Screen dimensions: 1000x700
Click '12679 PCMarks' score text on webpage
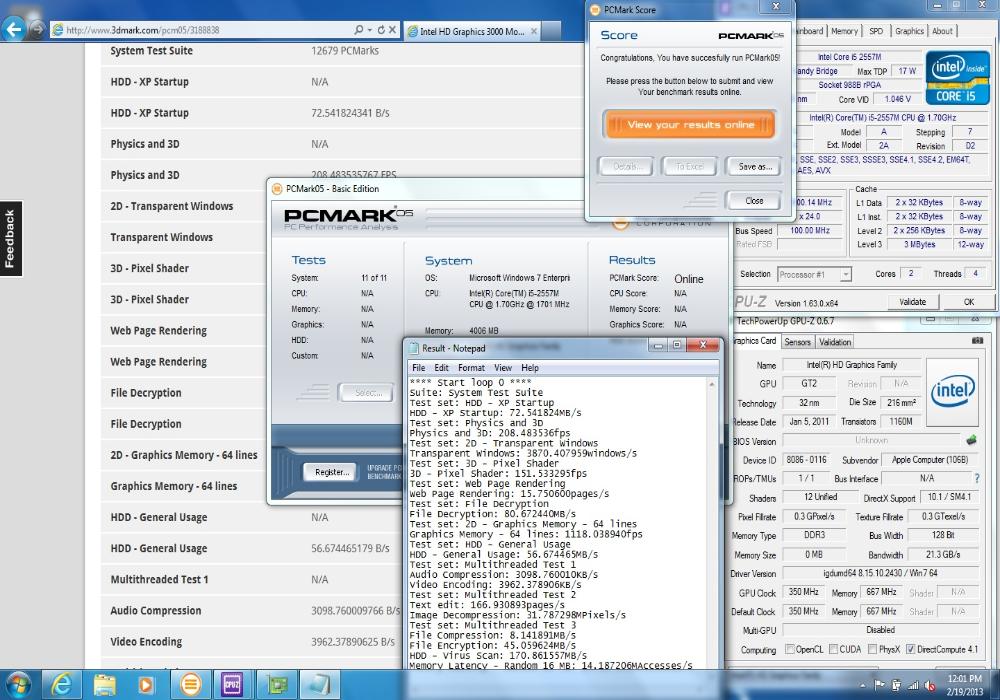tap(344, 50)
